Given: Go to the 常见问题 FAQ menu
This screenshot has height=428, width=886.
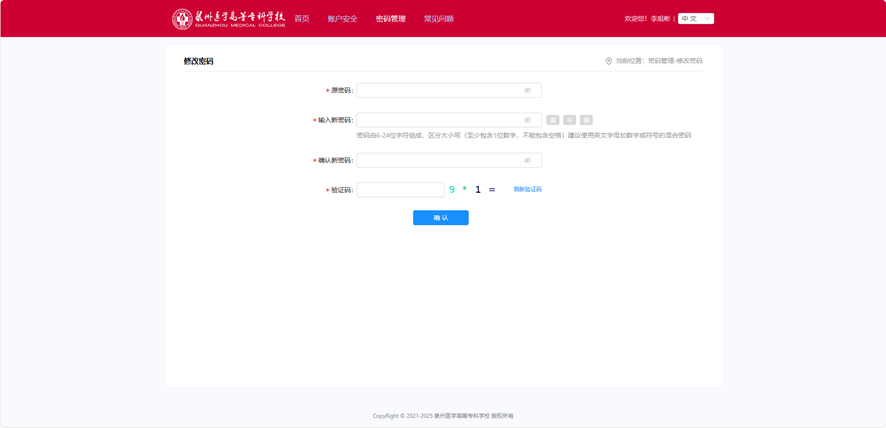Looking at the screenshot, I should pos(438,19).
